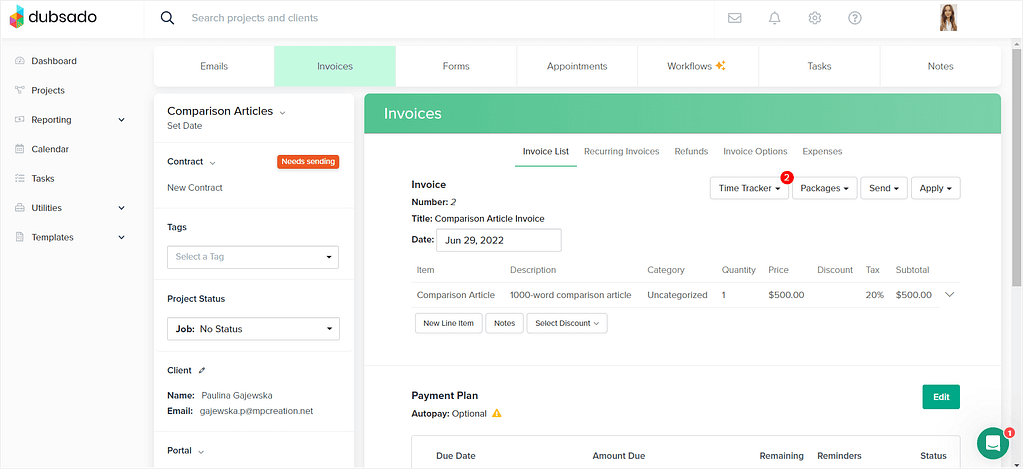The height and width of the screenshot is (469, 1023).
Task: Switch to the Tasks tab
Action: 819,66
